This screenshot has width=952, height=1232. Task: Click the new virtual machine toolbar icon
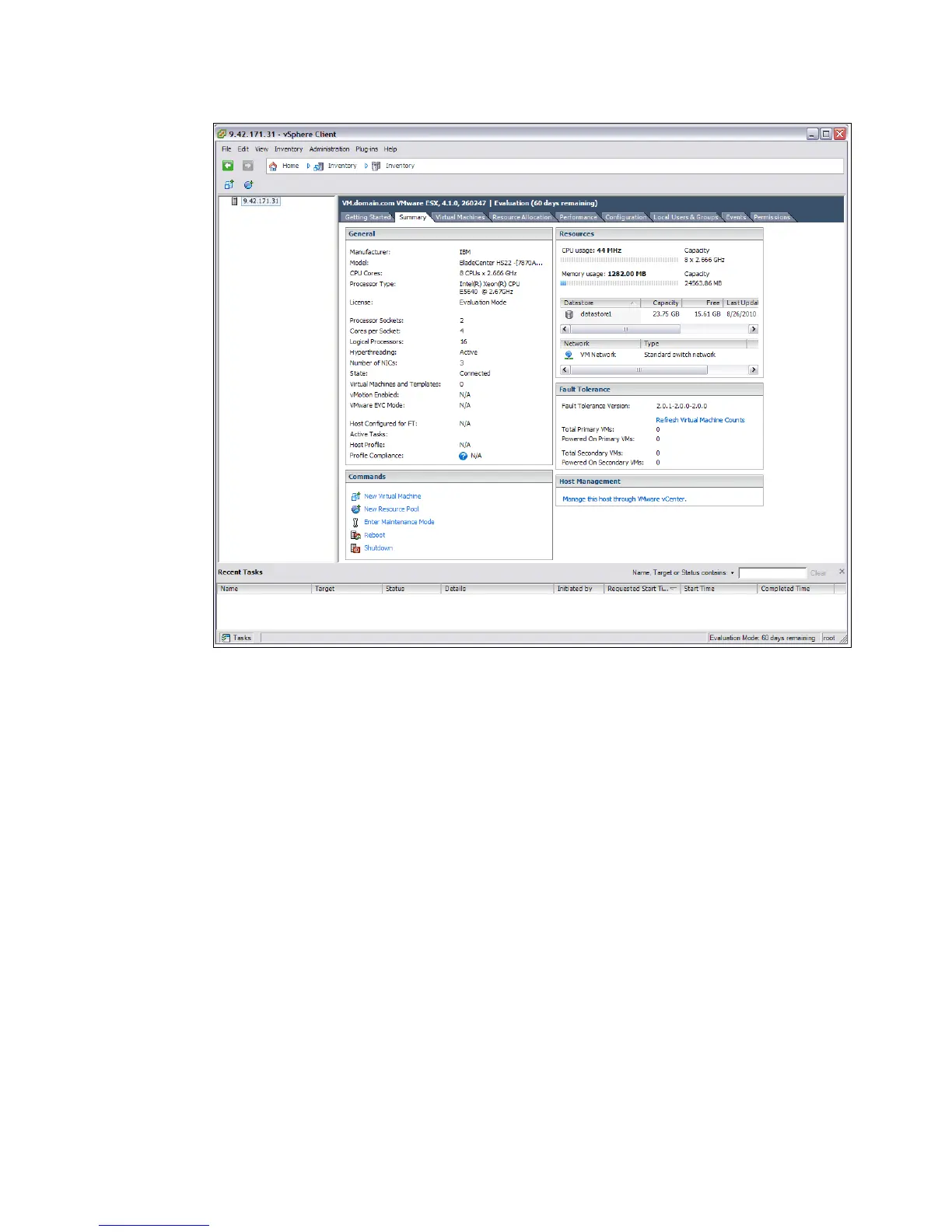pos(229,185)
